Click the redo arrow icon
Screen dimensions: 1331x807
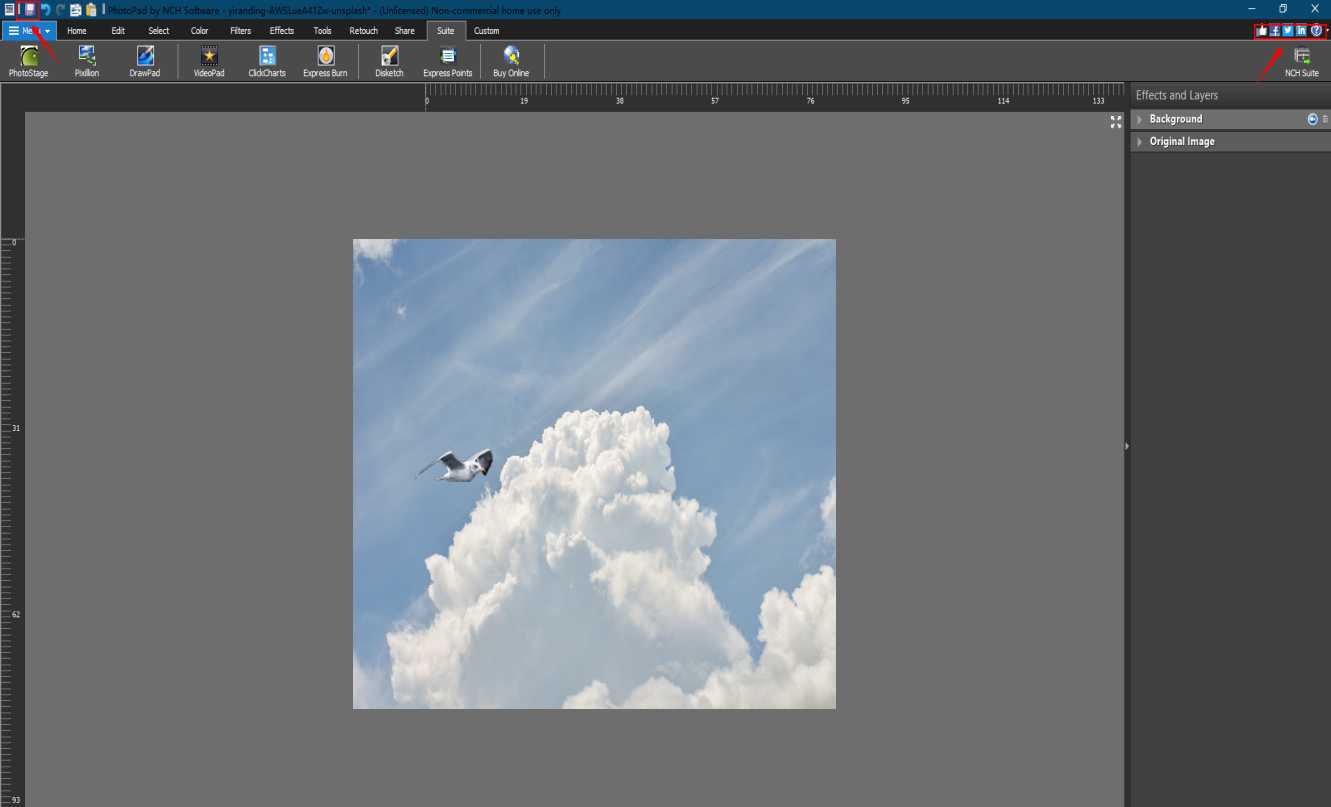click(60, 9)
